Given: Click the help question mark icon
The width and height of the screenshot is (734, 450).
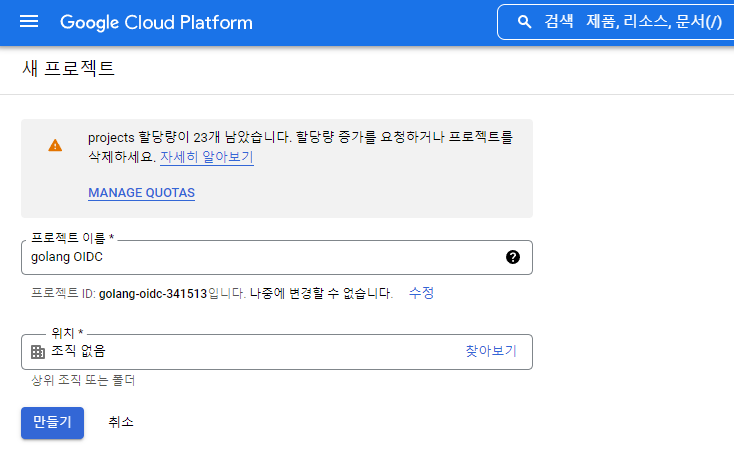Looking at the screenshot, I should click(x=513, y=257).
